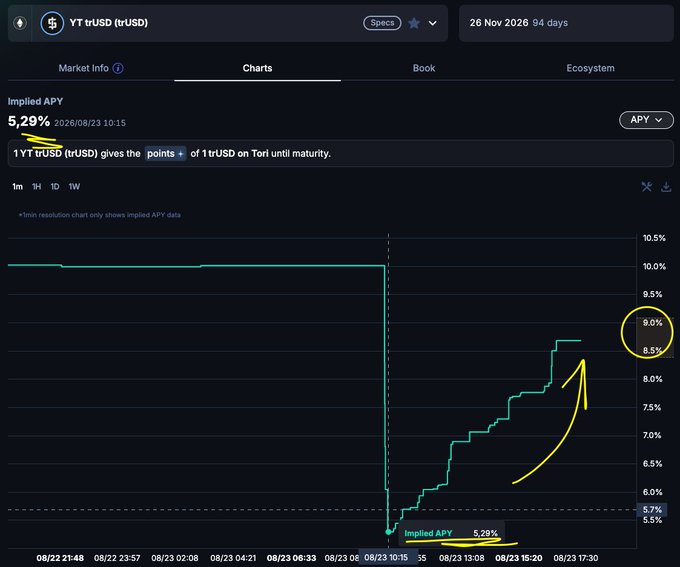The width and height of the screenshot is (680, 567).
Task: Select the 1H chart resolution
Action: (36, 187)
